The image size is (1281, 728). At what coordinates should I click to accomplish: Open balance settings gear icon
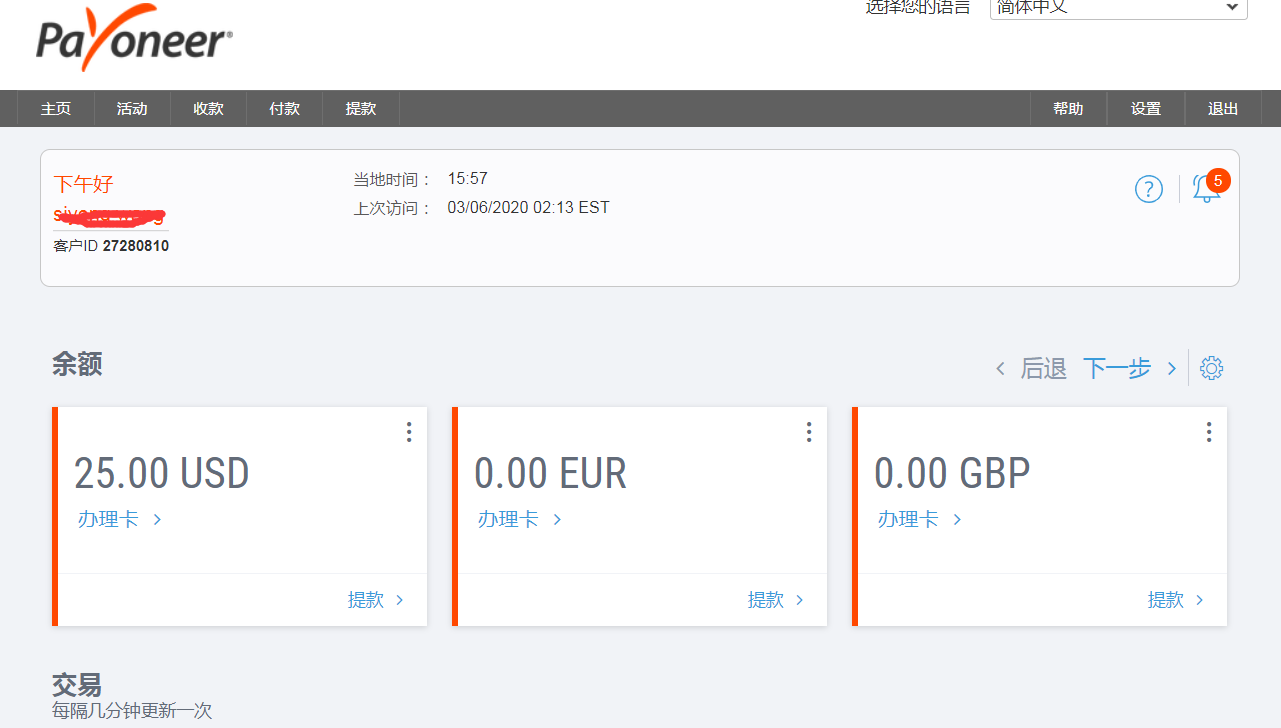[x=1211, y=368]
